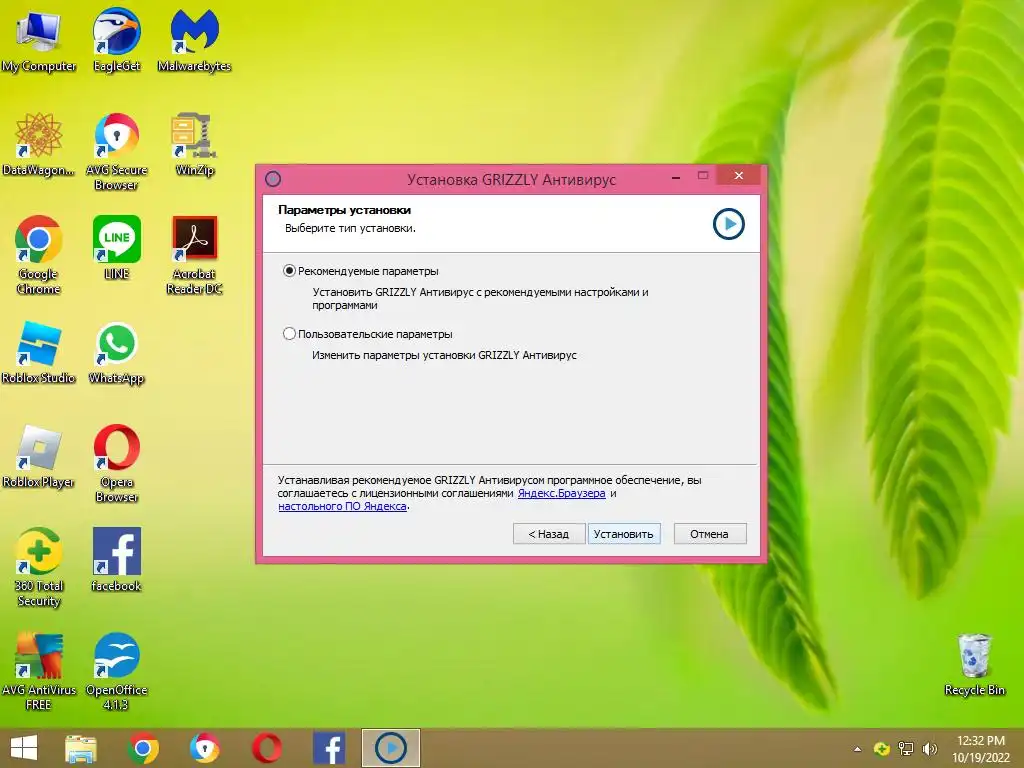The image size is (1024, 768).
Task: Launch Roblox Studio desktop shortcut
Action: [x=39, y=353]
